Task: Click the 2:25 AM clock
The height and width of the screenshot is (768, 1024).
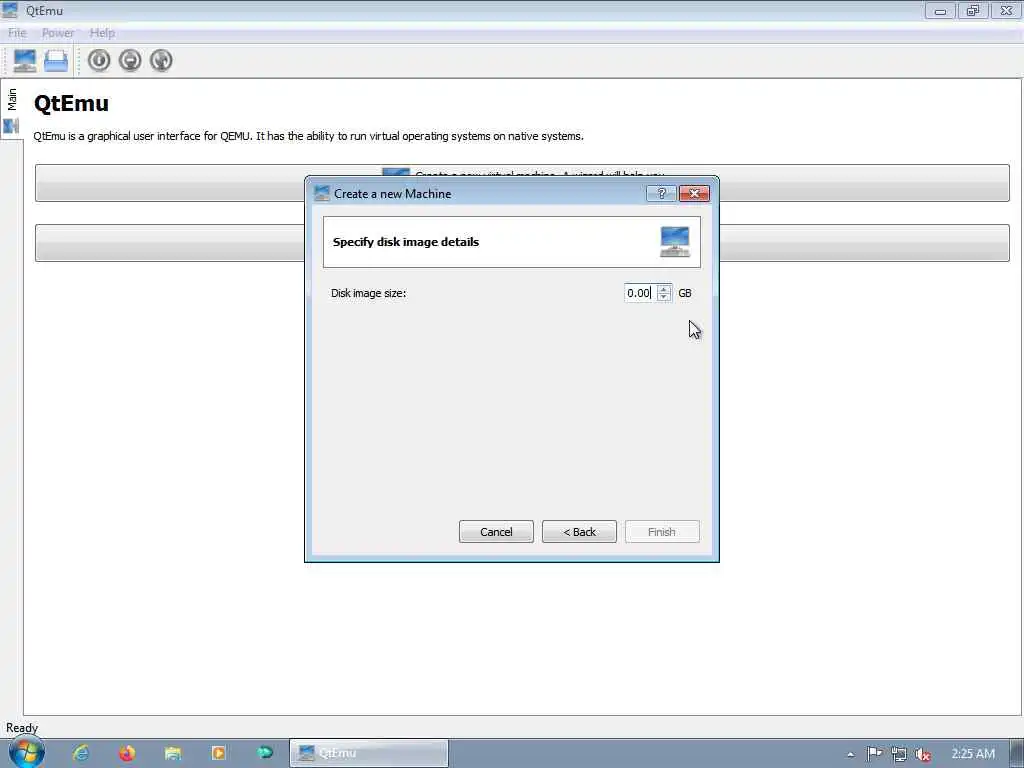Action: pyautogui.click(x=973, y=754)
